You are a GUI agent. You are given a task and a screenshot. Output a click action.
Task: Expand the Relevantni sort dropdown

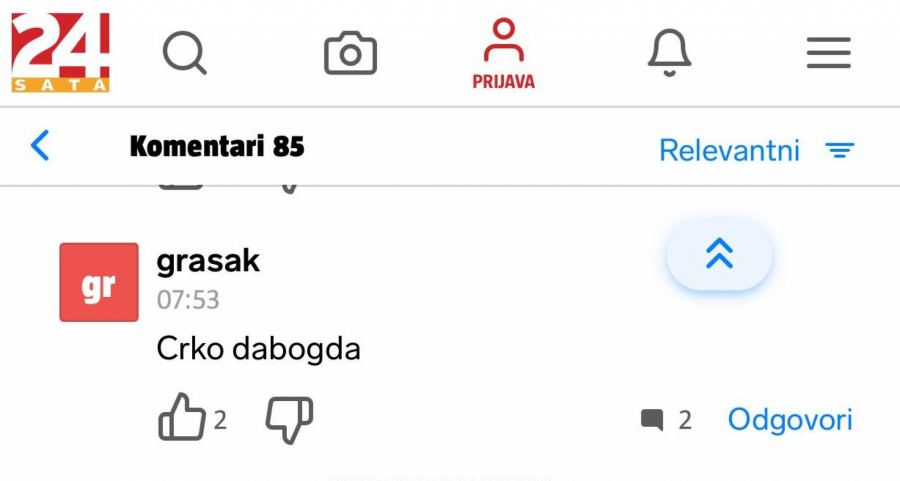[729, 150]
